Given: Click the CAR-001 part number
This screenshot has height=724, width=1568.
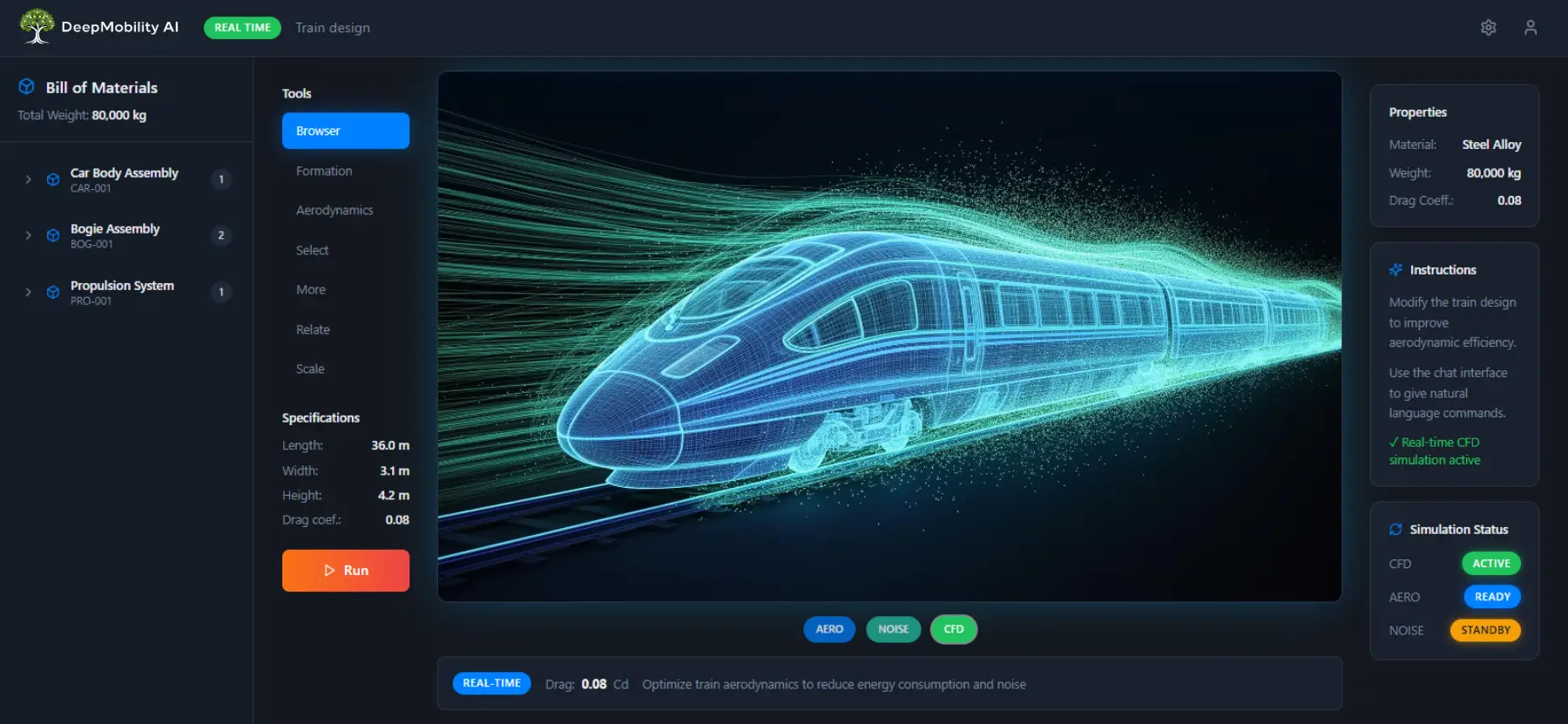Looking at the screenshot, I should pyautogui.click(x=91, y=188).
